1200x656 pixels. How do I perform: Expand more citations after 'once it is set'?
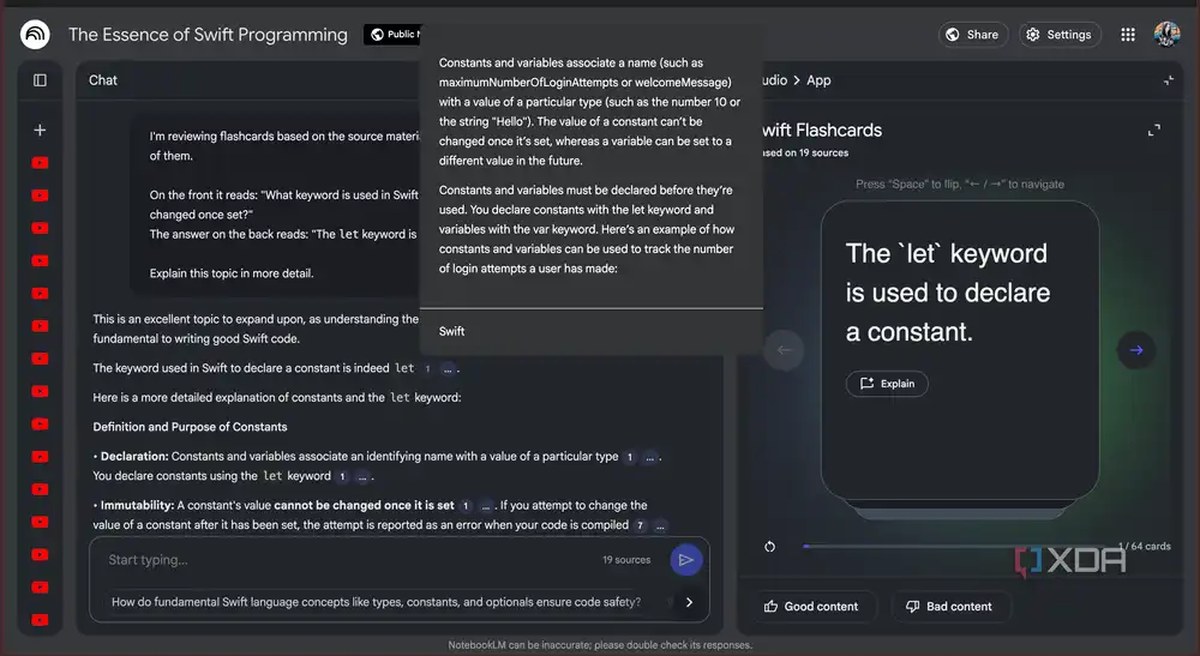click(487, 506)
